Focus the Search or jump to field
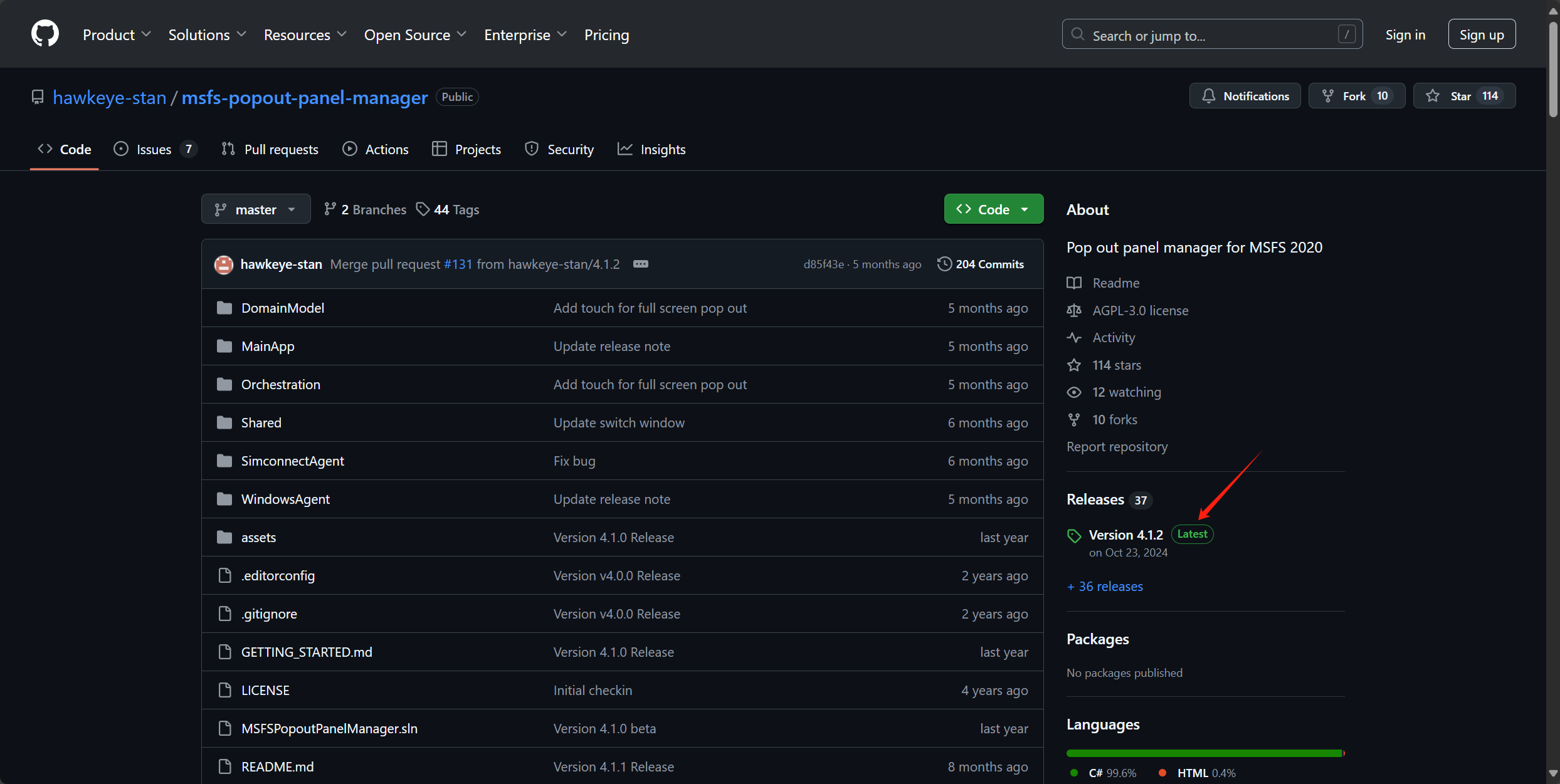Image resolution: width=1560 pixels, height=784 pixels. (x=1212, y=34)
